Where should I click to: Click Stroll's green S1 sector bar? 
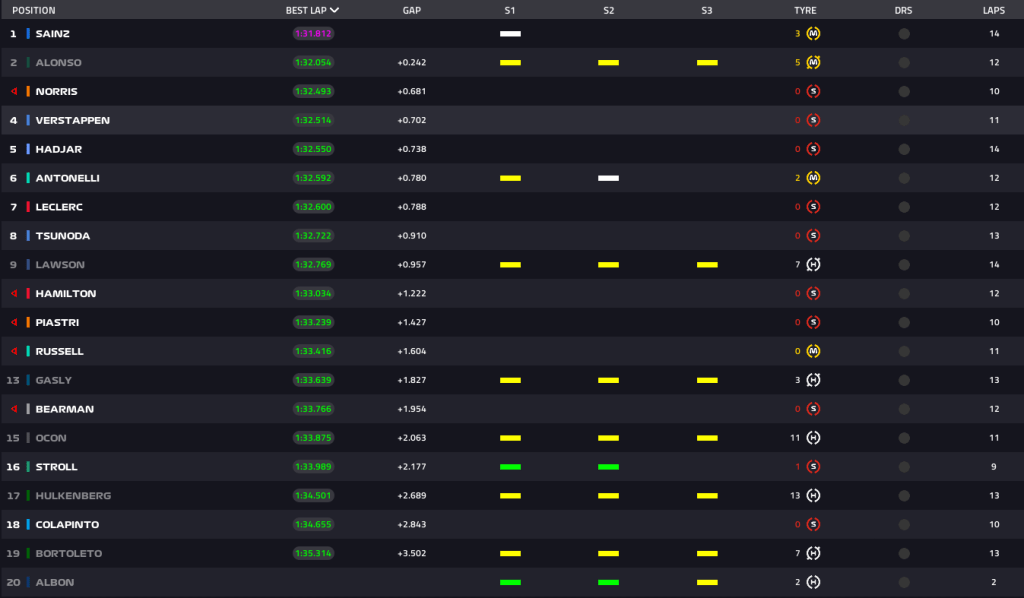click(x=510, y=467)
